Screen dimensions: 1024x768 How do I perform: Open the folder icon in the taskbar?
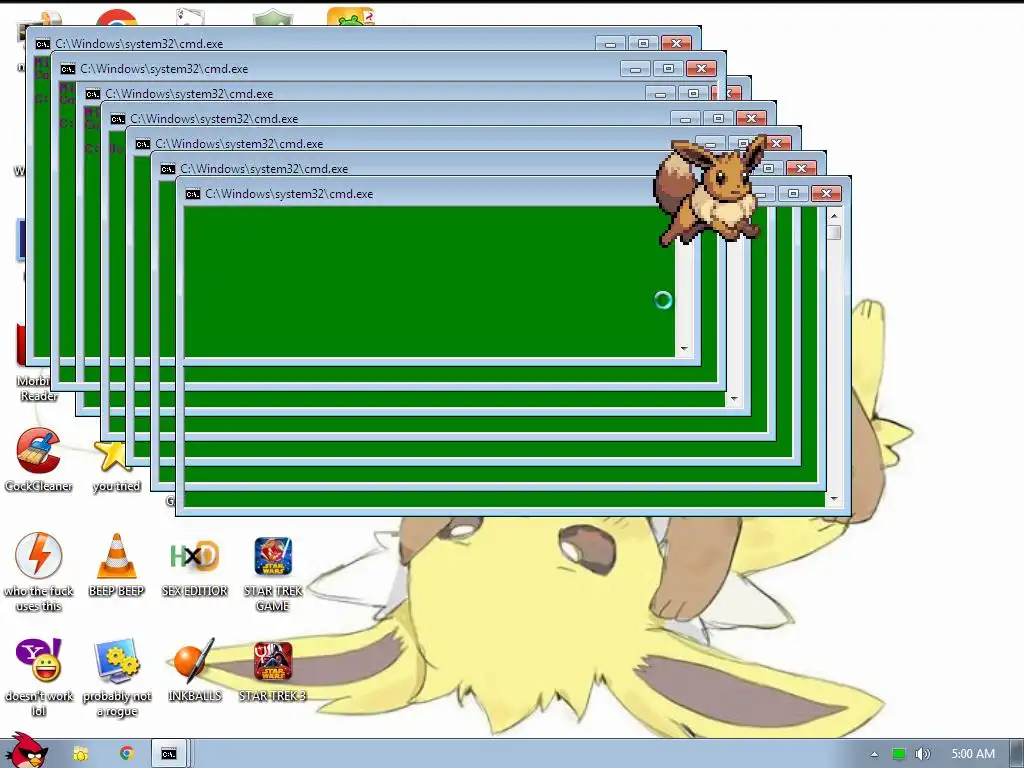coord(80,754)
